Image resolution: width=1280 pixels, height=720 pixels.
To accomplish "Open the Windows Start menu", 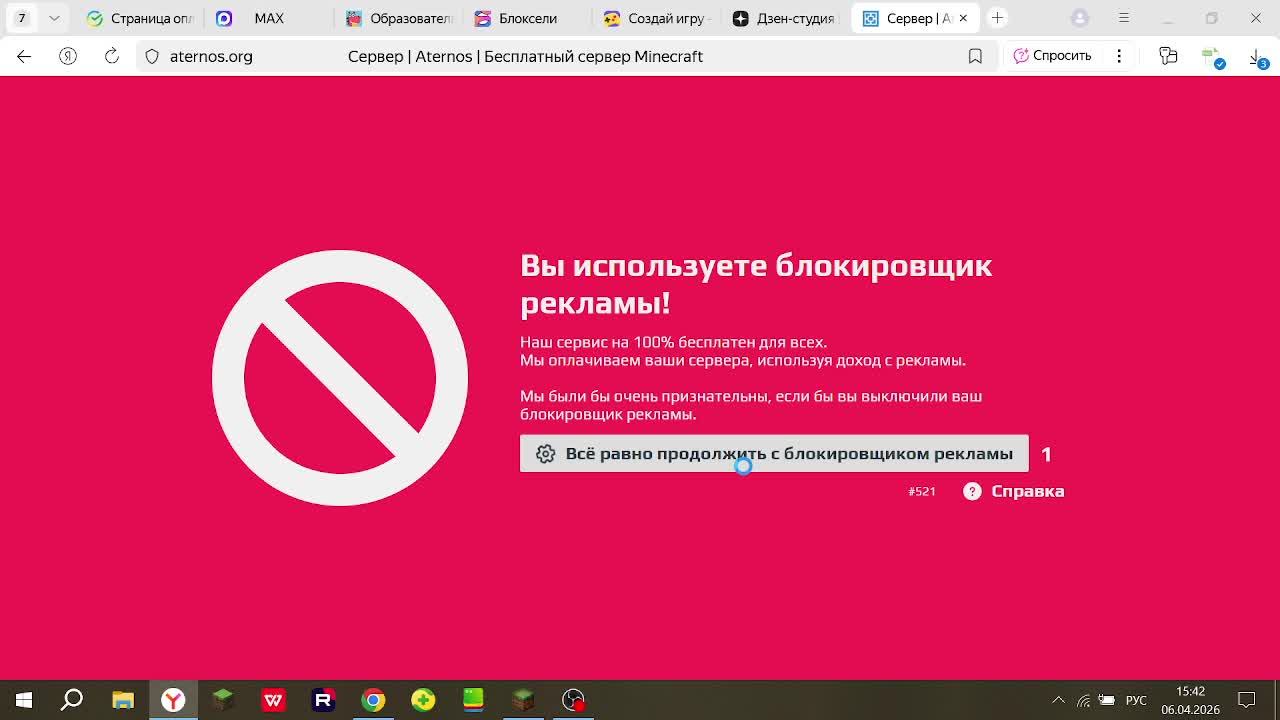I will (x=24, y=700).
